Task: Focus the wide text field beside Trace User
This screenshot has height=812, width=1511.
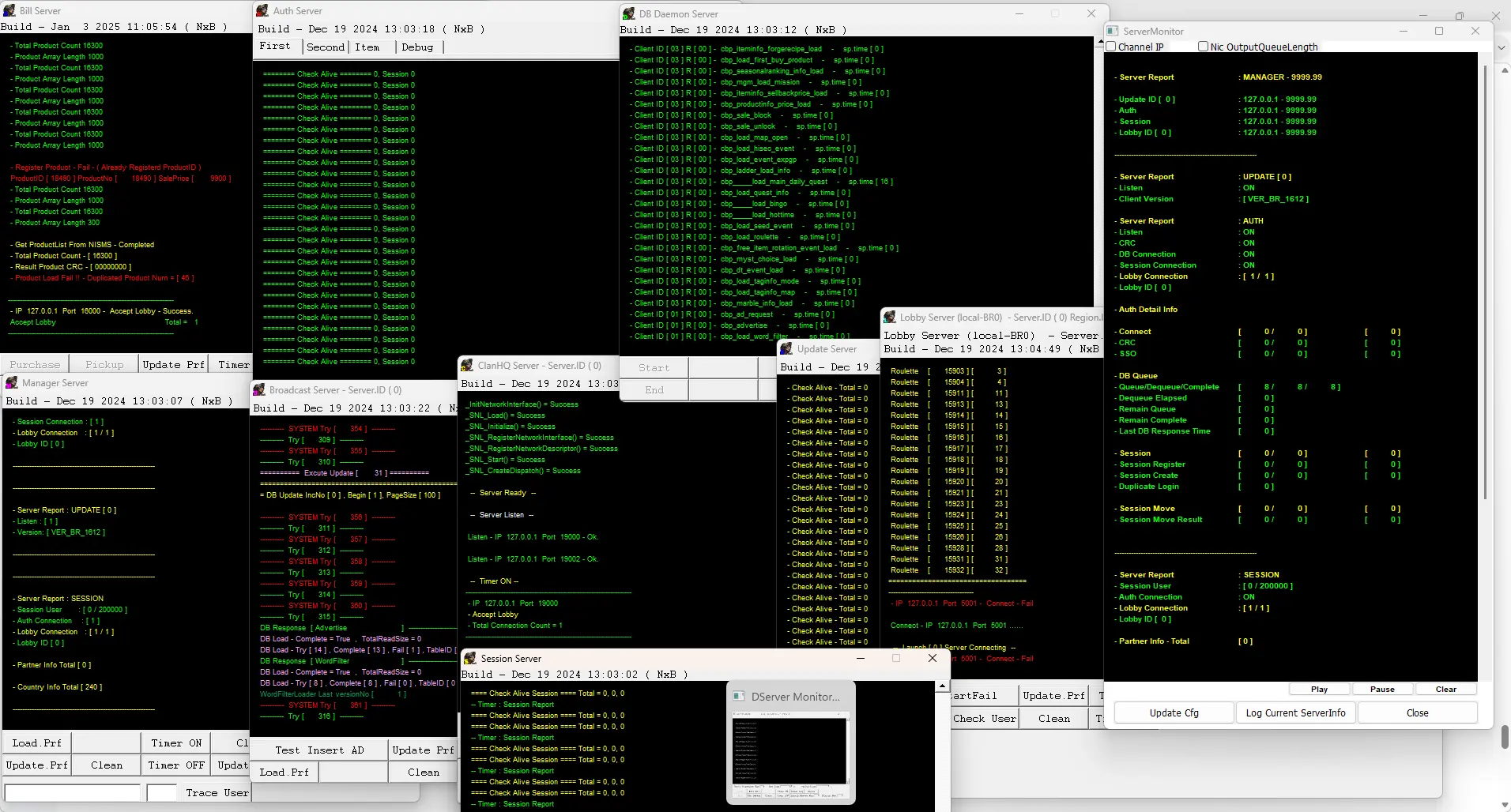Action: (72, 792)
